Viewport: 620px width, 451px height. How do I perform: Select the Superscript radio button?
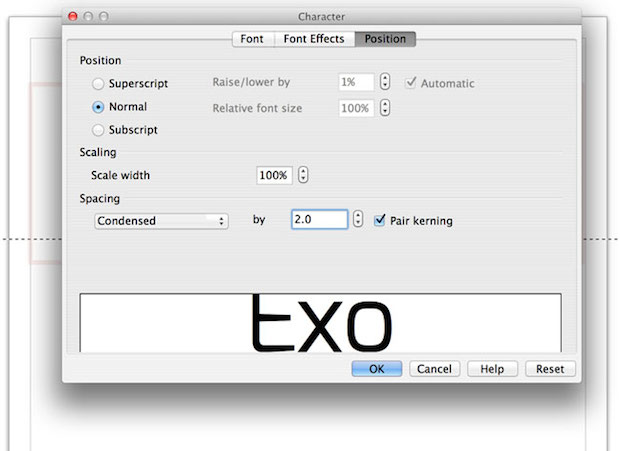(x=98, y=84)
